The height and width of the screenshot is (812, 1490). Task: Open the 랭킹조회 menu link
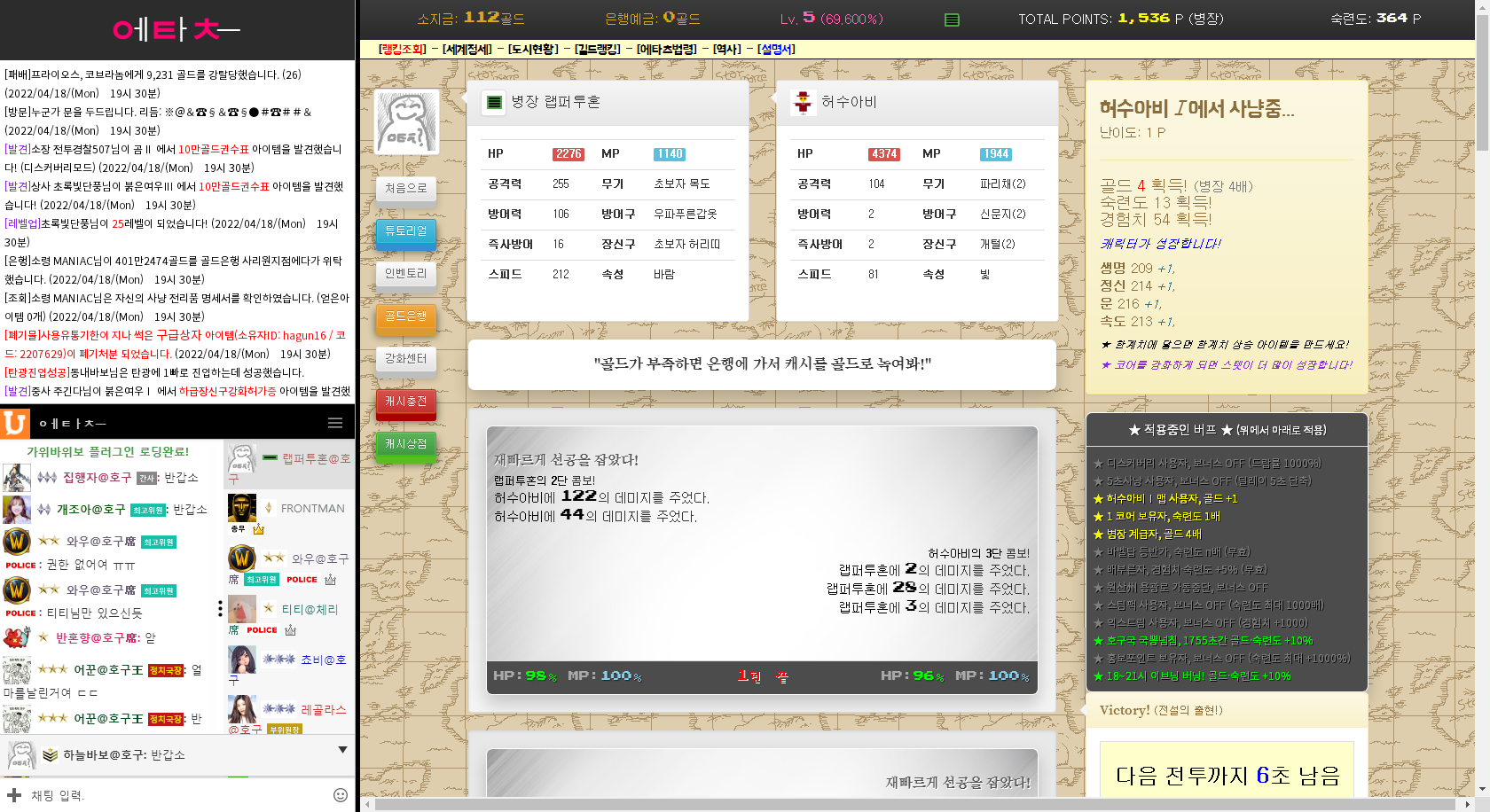pos(403,50)
